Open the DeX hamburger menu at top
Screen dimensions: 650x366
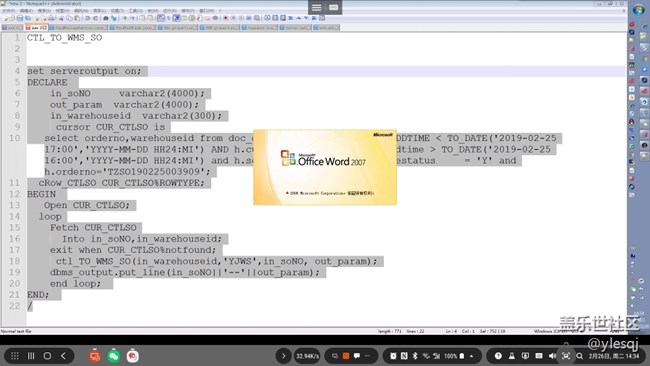[x=317, y=7]
